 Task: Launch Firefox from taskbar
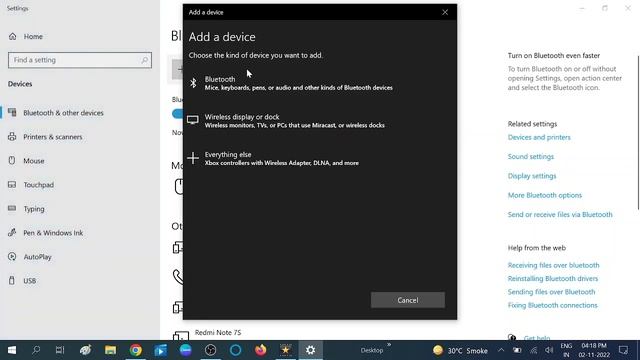260,350
